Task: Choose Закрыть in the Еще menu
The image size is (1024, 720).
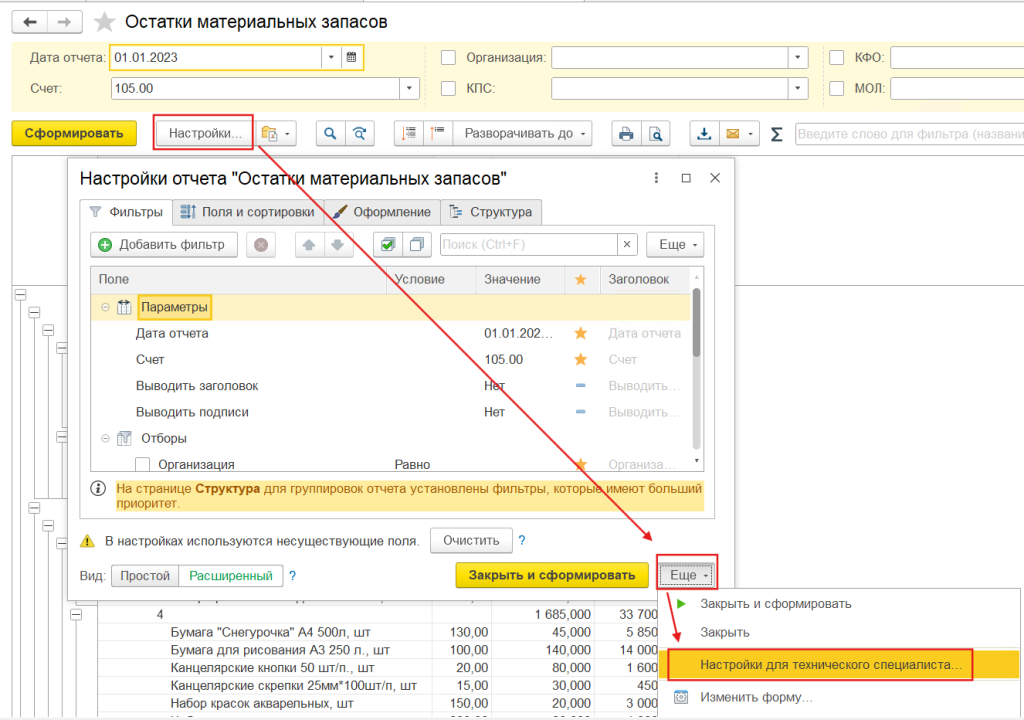Action: click(x=725, y=632)
